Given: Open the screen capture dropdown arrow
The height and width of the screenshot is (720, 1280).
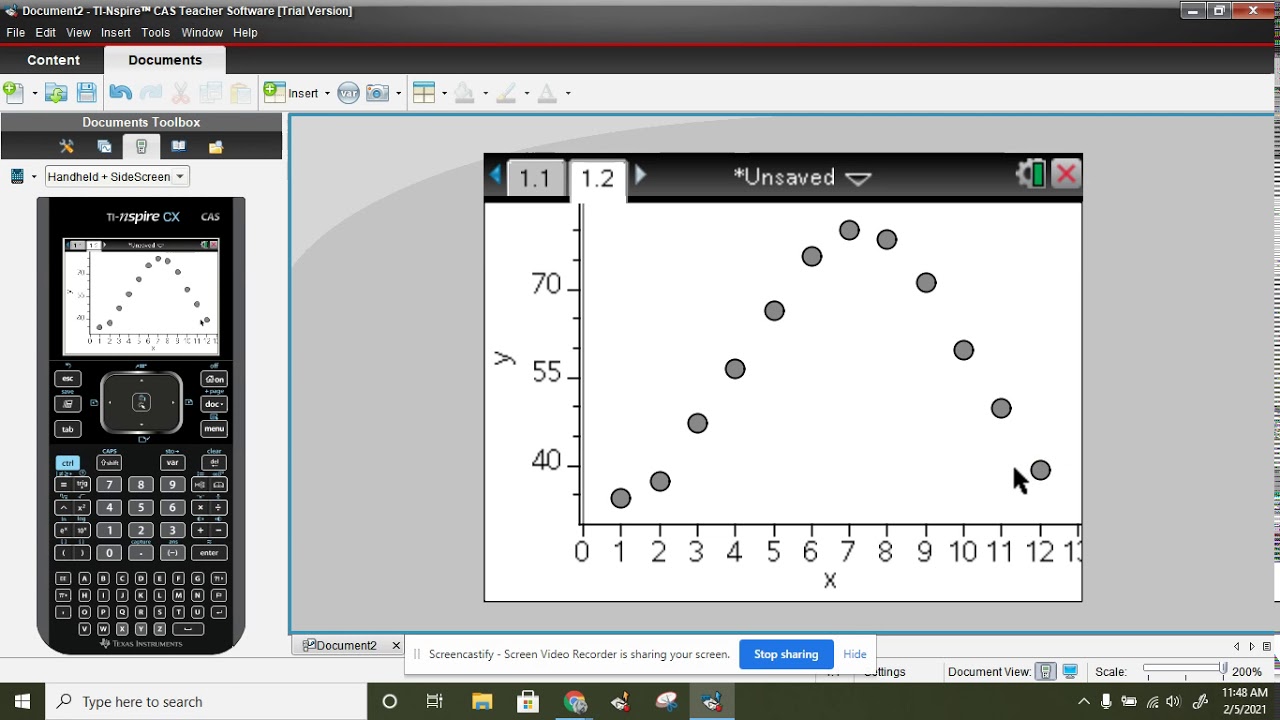Looking at the screenshot, I should click(x=398, y=94).
